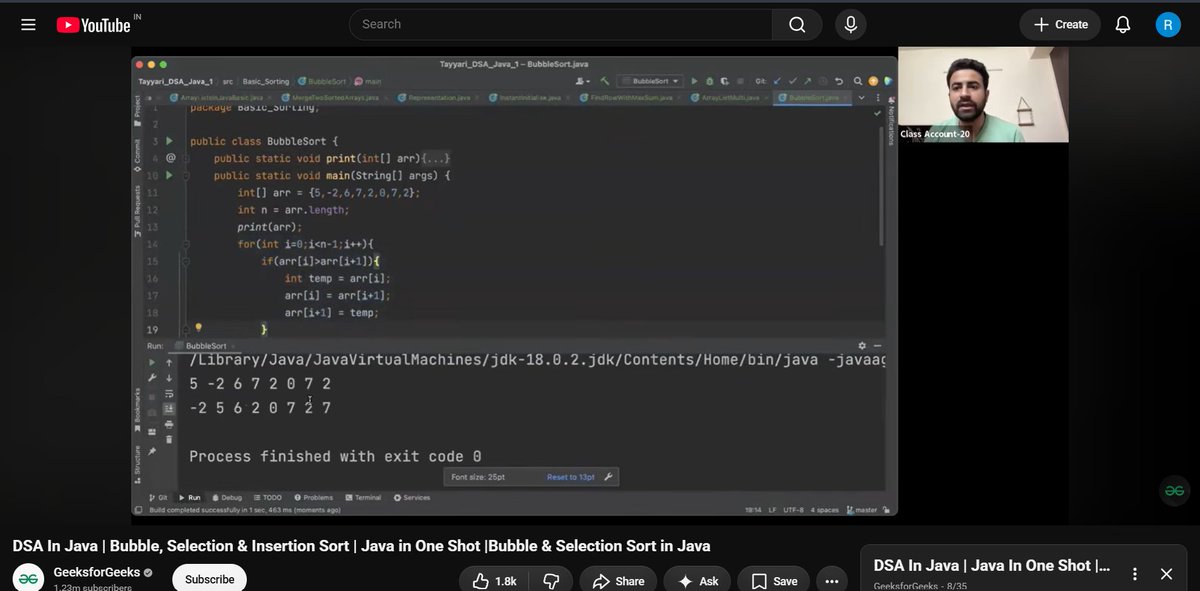Click the Ask button
The width and height of the screenshot is (1200, 591).
(697, 580)
